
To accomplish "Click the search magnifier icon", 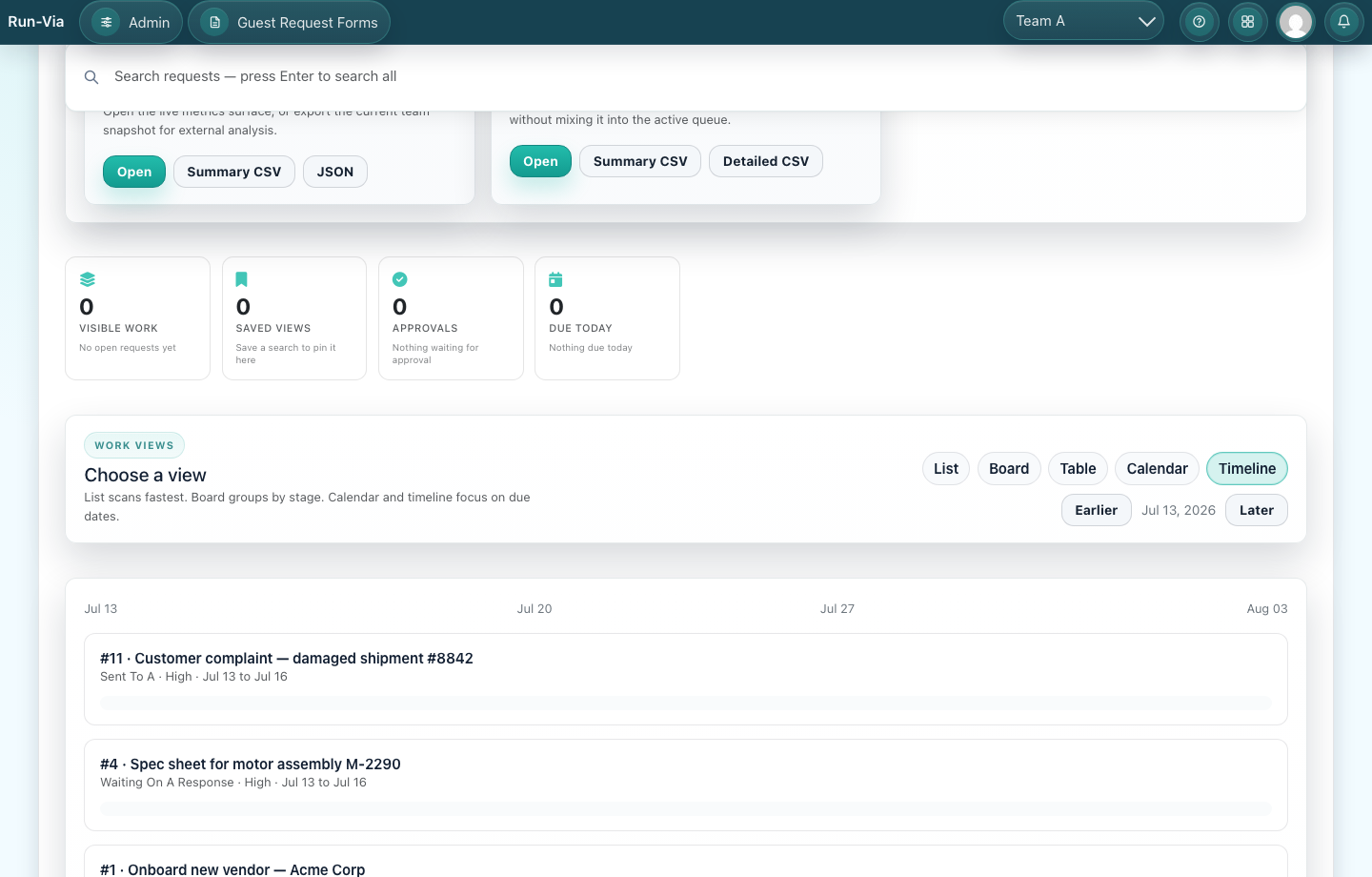I will click(91, 77).
